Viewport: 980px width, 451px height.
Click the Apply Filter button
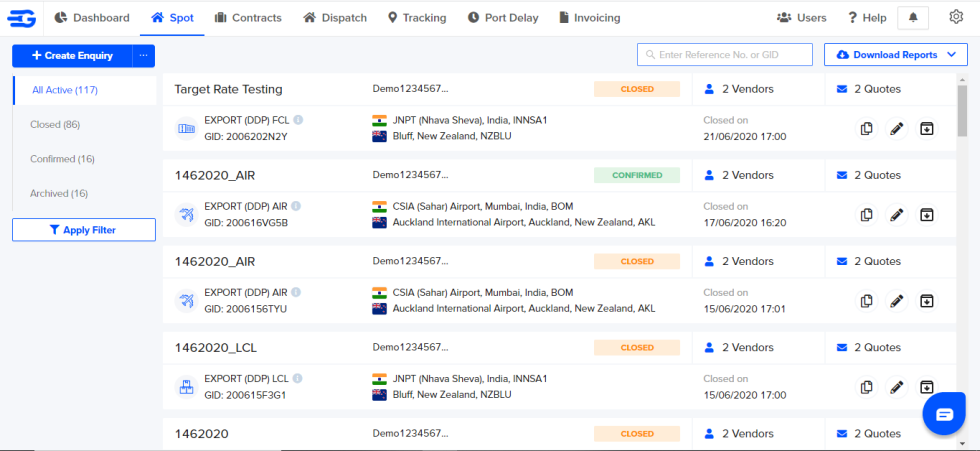point(84,230)
